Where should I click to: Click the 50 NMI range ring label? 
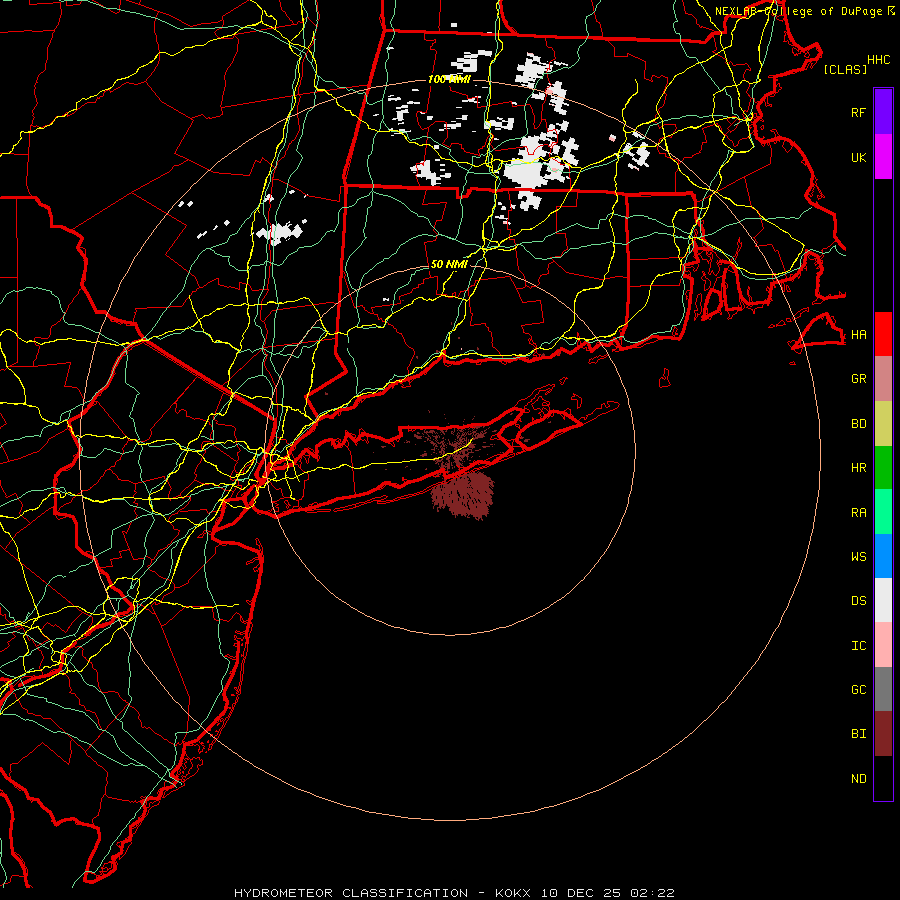tap(449, 264)
